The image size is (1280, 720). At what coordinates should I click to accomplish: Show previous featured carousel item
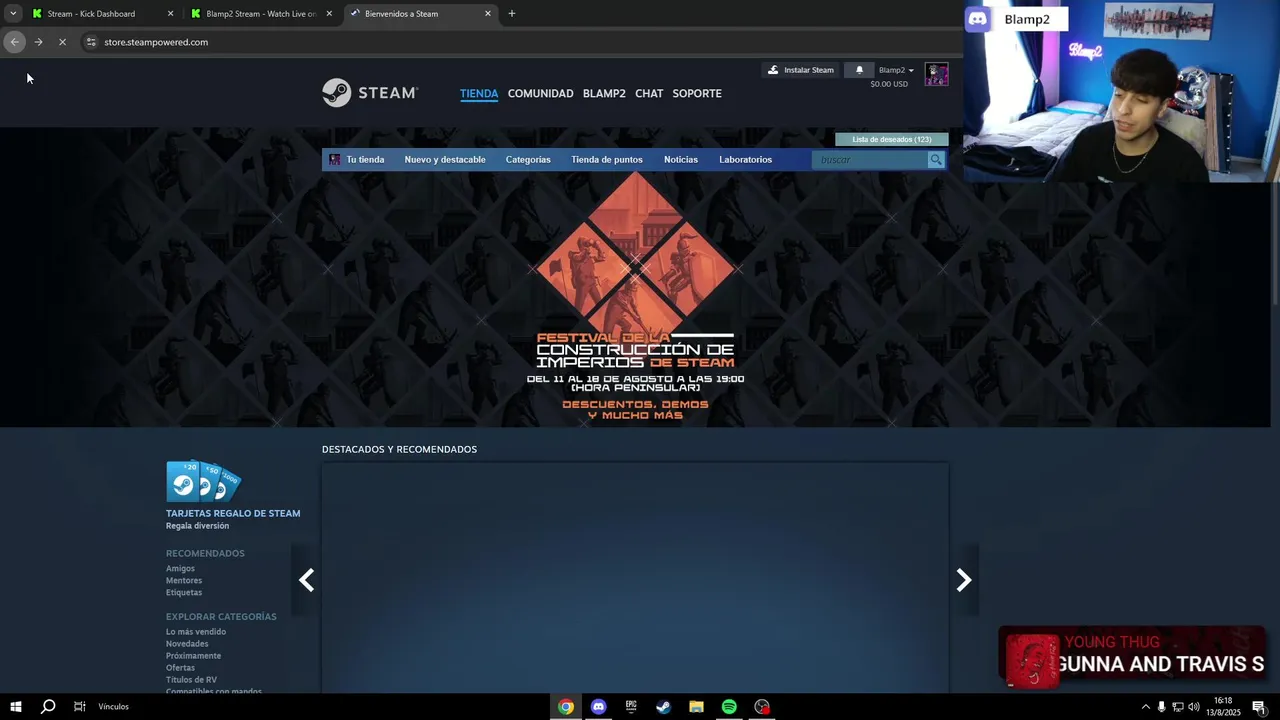pyautogui.click(x=306, y=580)
